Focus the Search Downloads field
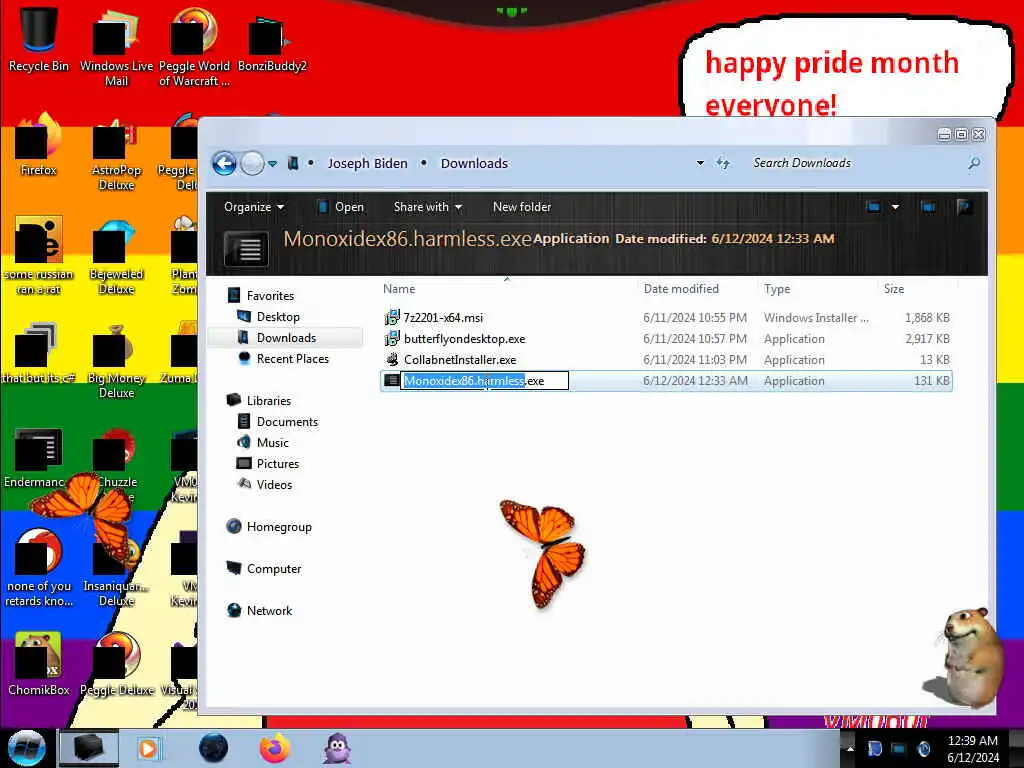This screenshot has width=1024, height=768. 856,163
